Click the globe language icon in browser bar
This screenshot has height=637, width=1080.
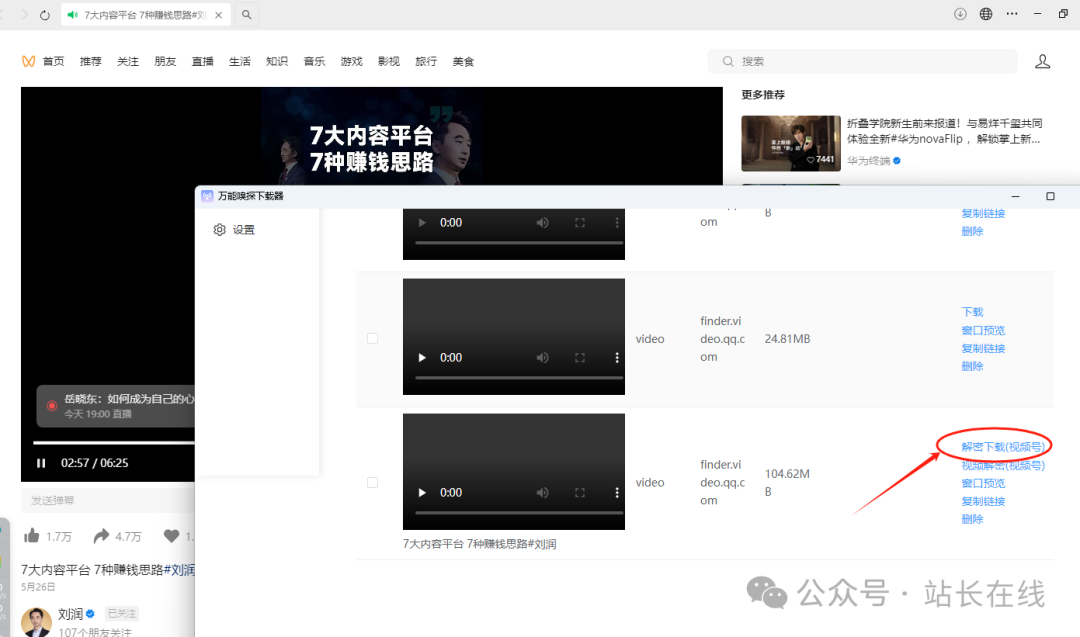[x=986, y=14]
